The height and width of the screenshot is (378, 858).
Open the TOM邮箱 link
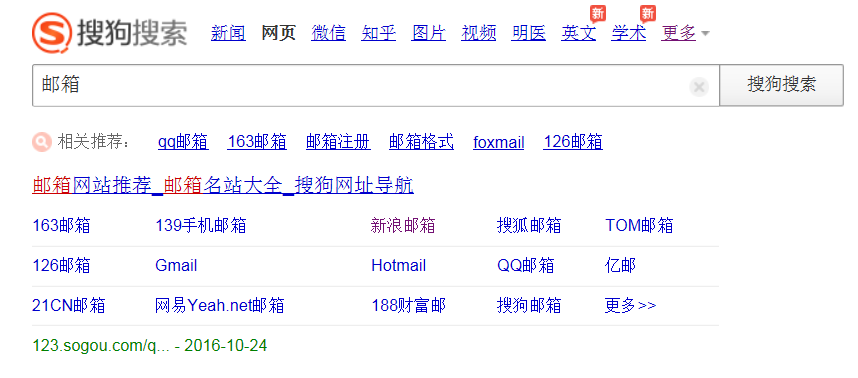(639, 225)
